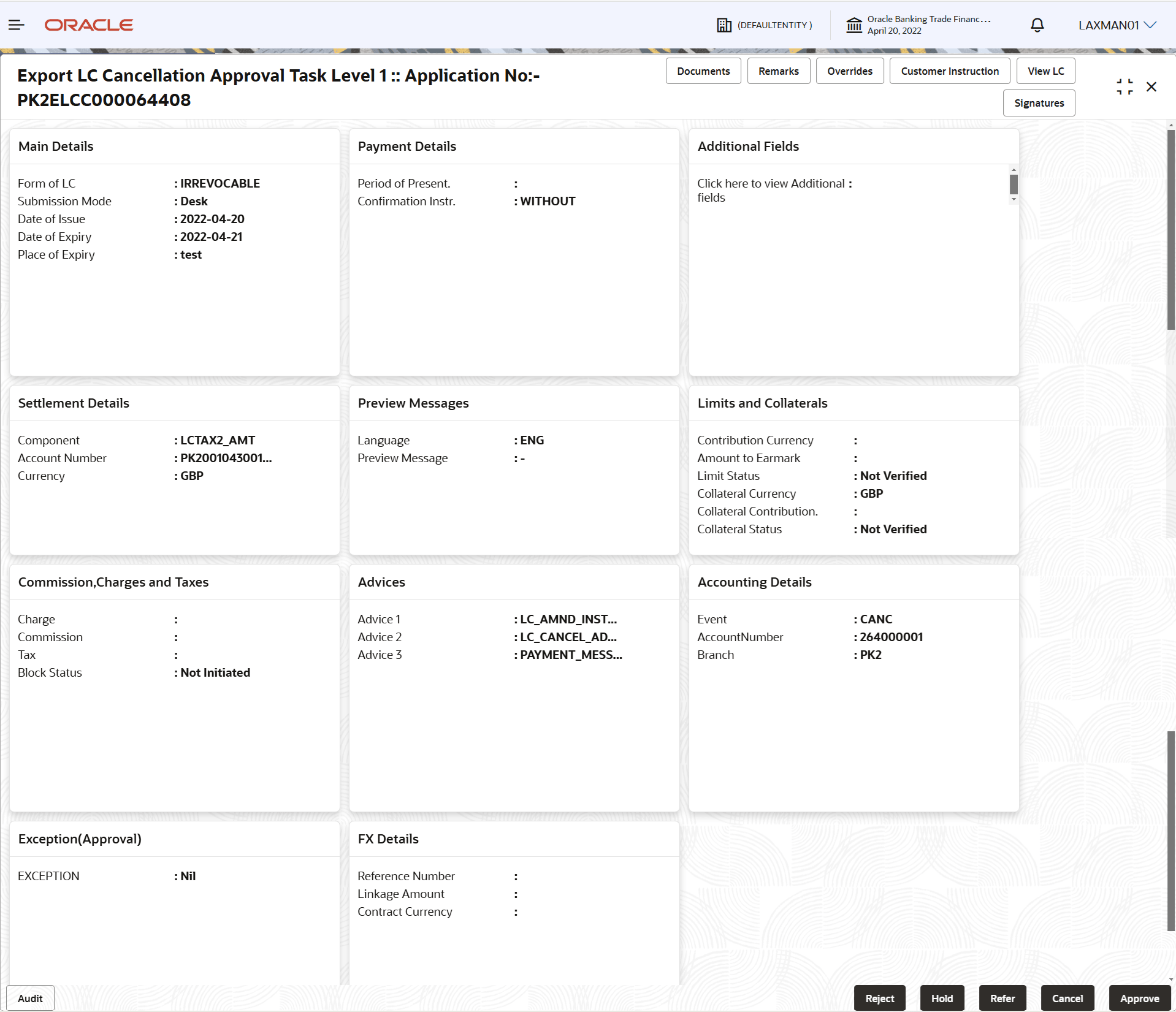Open the LAXMAN01 user menu

coord(1117,25)
